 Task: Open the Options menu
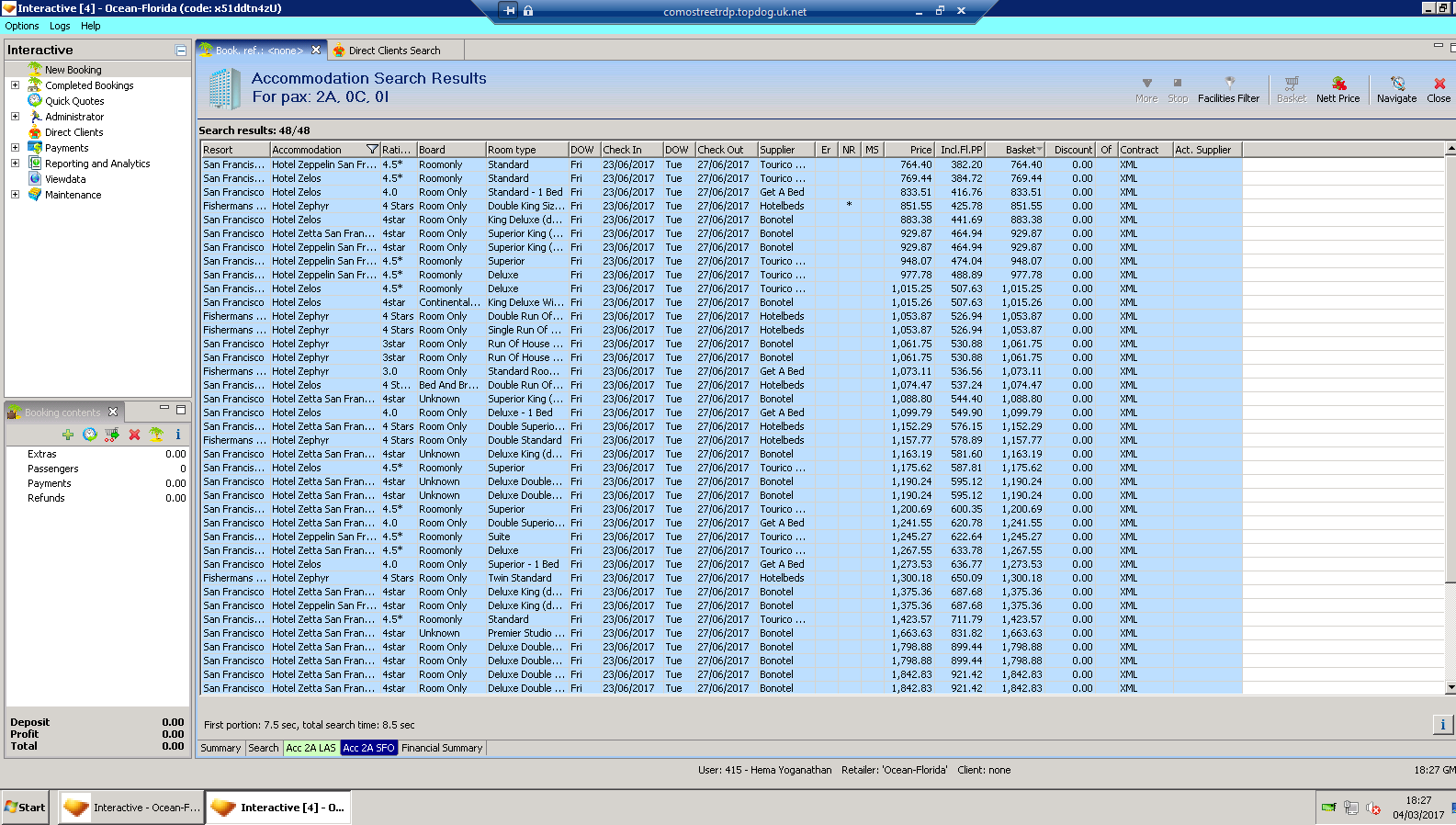pyautogui.click(x=22, y=26)
